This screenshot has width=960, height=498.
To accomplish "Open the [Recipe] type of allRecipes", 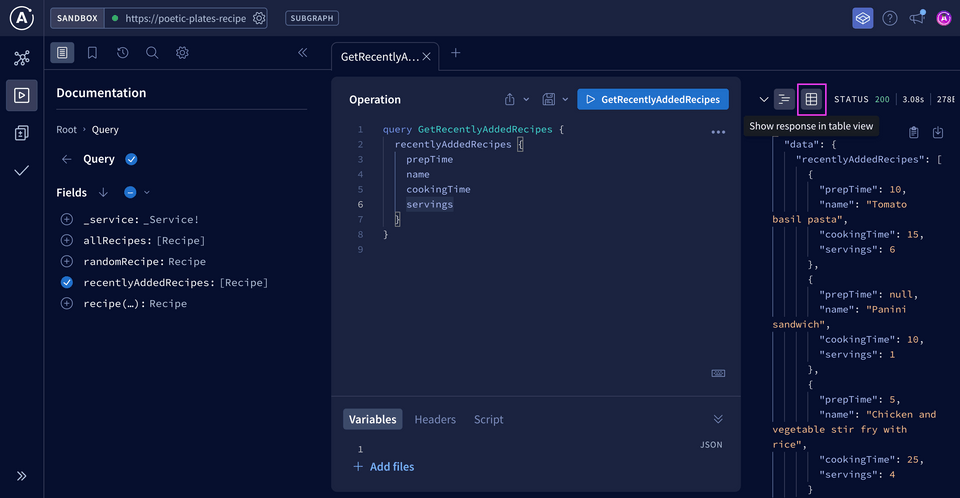I will (181, 240).
